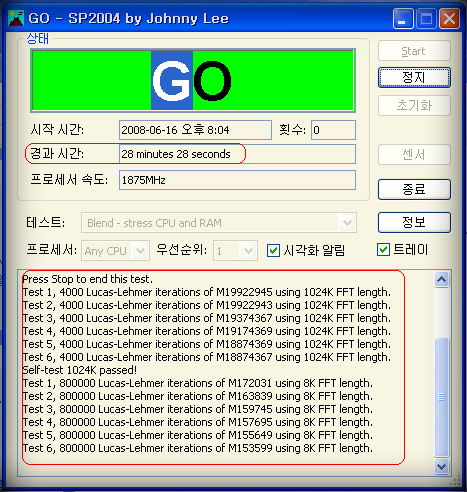Screen dimensions: 467x492
Task: Click the green GO status banner
Action: pos(193,80)
